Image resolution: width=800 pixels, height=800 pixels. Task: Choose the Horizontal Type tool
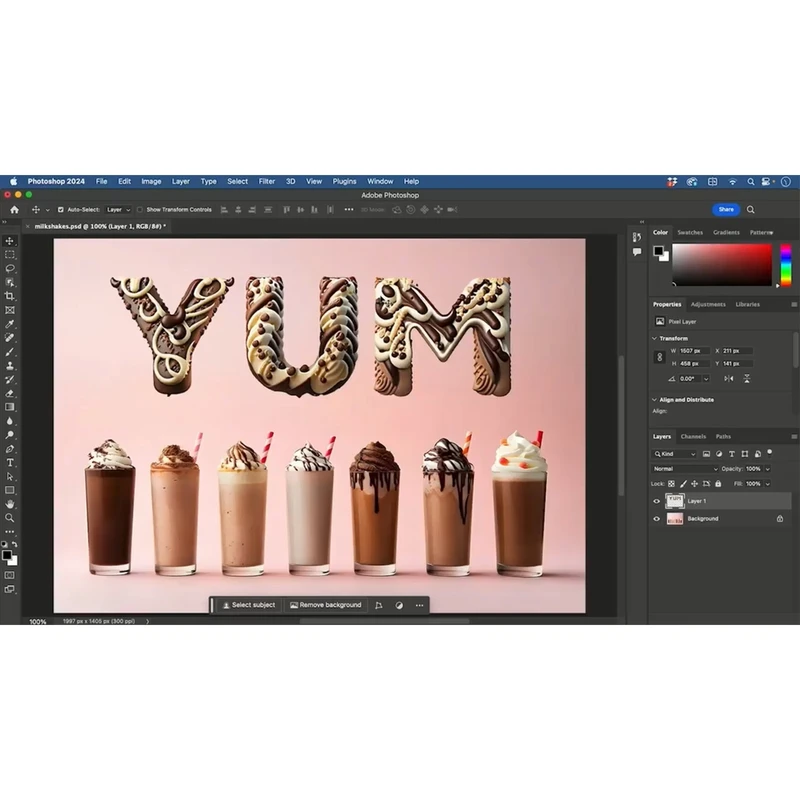pyautogui.click(x=10, y=463)
